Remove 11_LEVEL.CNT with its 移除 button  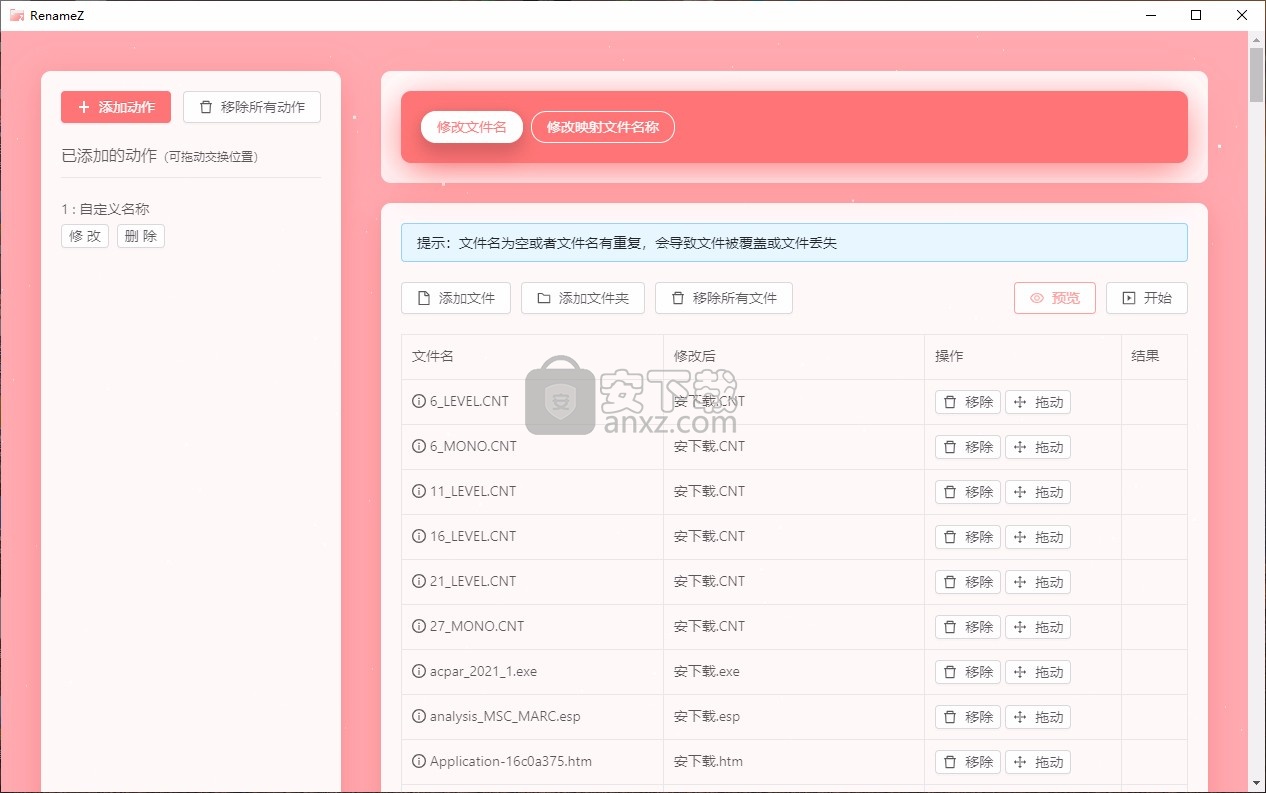point(968,492)
